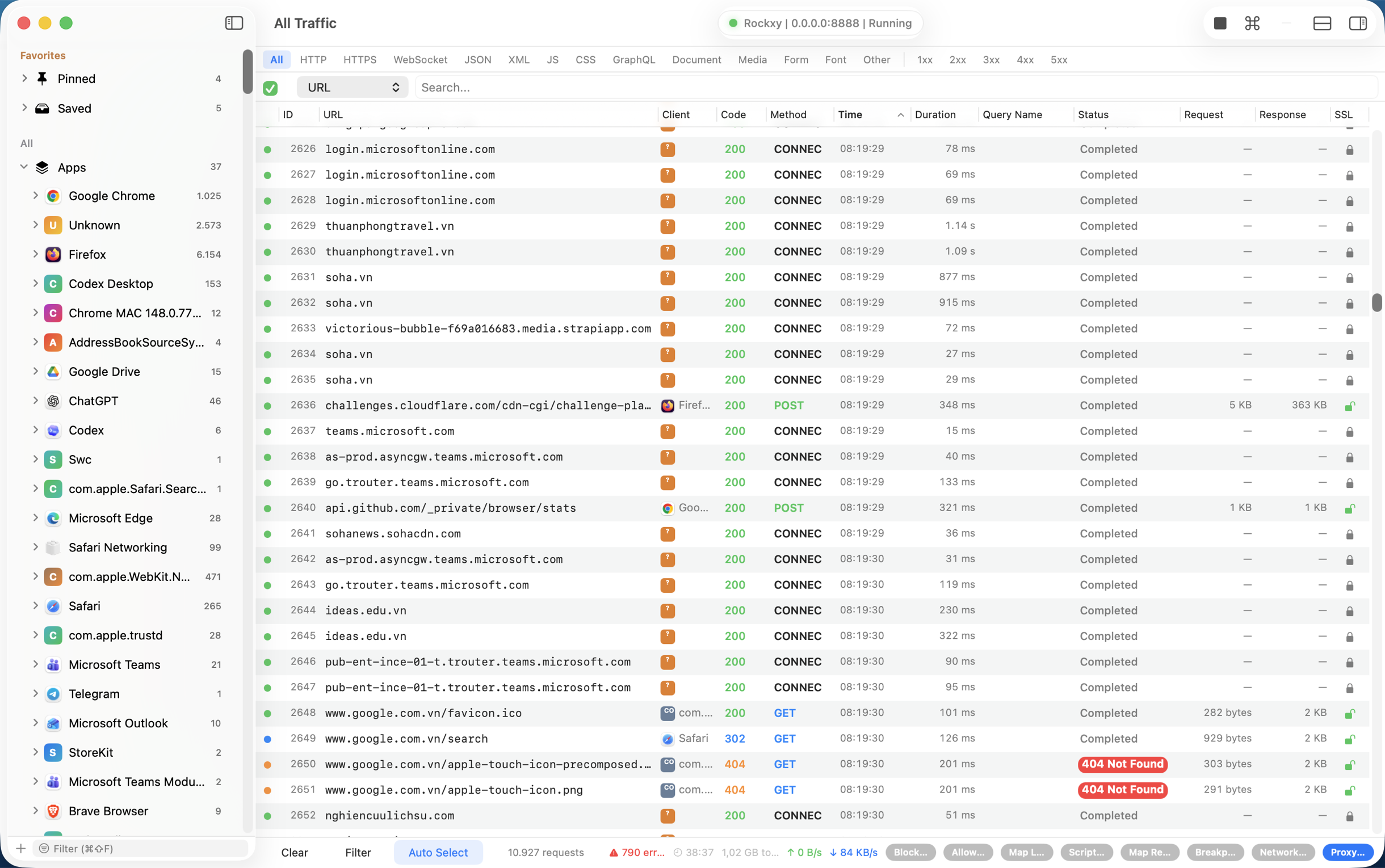Click the traffic table vertical scrollbar thumb
This screenshot has height=868, width=1385.
[1376, 302]
